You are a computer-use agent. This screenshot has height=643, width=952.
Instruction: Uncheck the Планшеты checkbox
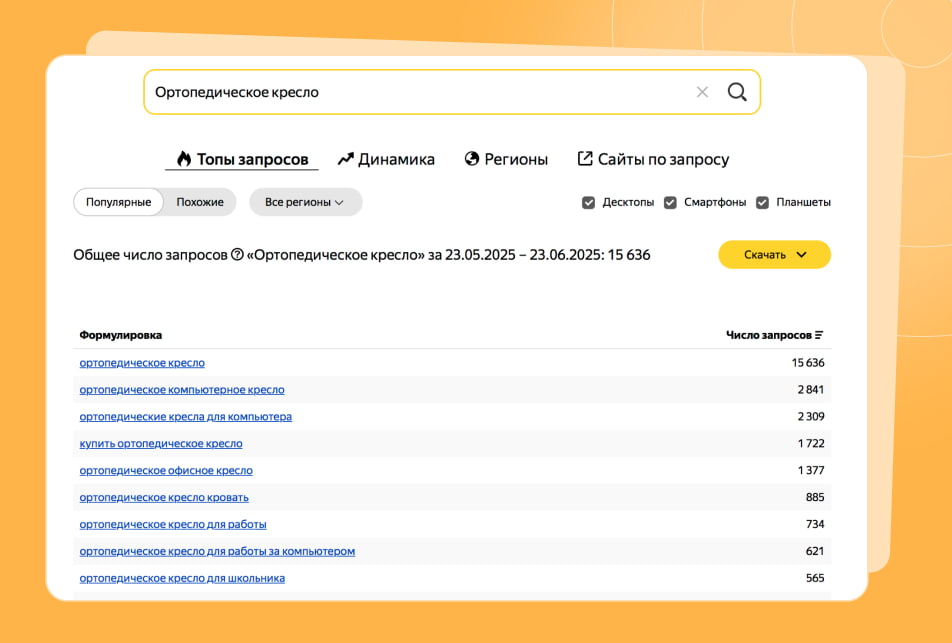[763, 202]
